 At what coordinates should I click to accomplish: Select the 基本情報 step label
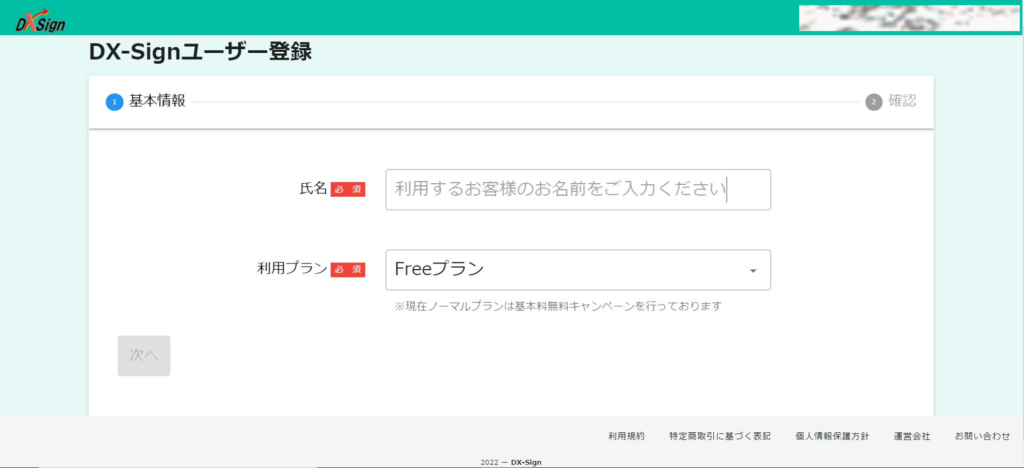pyautogui.click(x=157, y=101)
